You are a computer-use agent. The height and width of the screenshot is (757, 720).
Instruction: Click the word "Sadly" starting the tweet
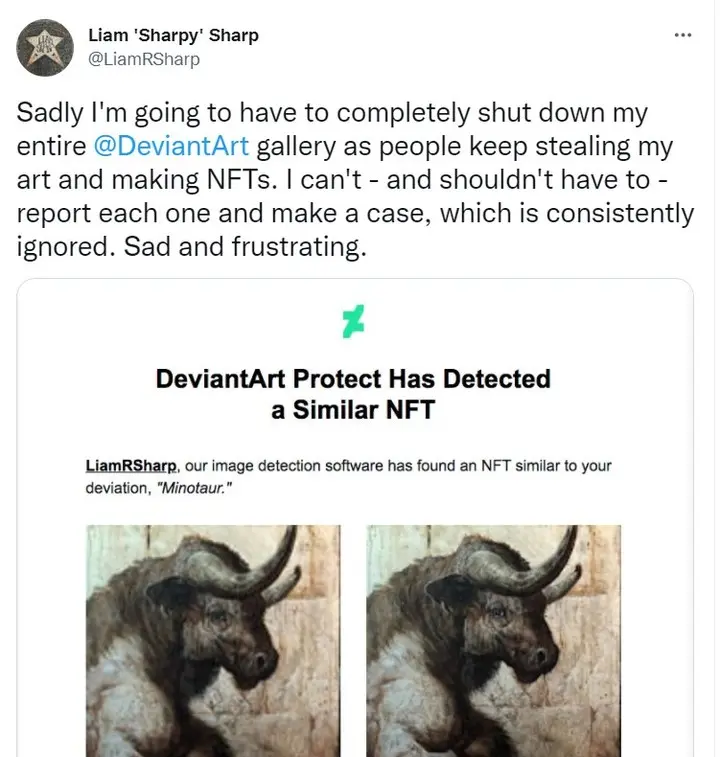click(x=51, y=114)
